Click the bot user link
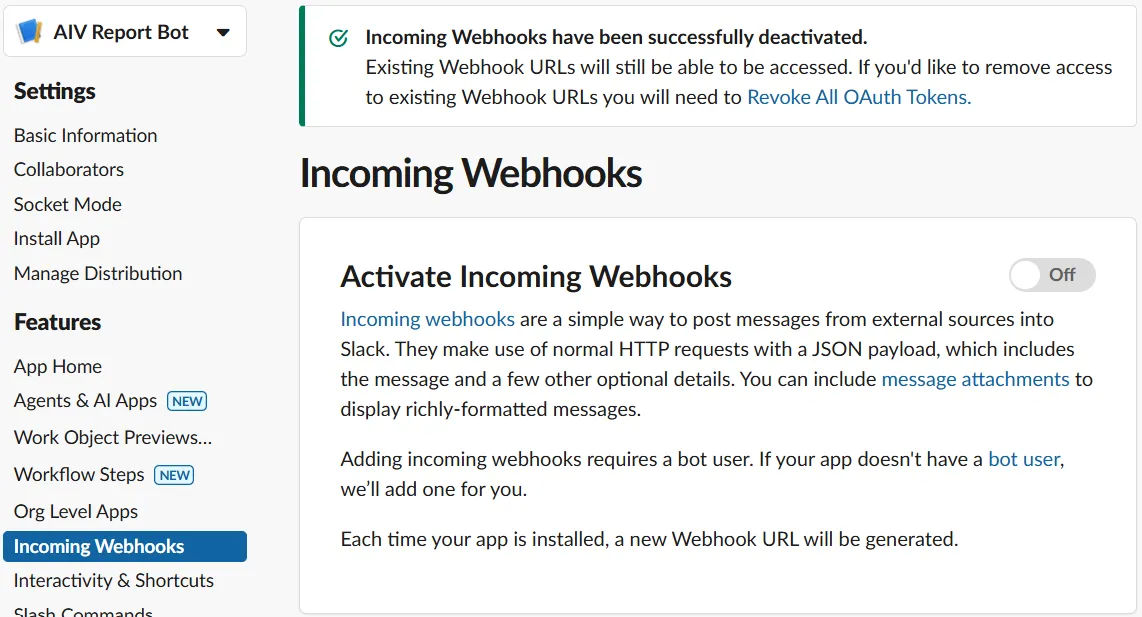This screenshot has width=1142, height=617. [1024, 459]
